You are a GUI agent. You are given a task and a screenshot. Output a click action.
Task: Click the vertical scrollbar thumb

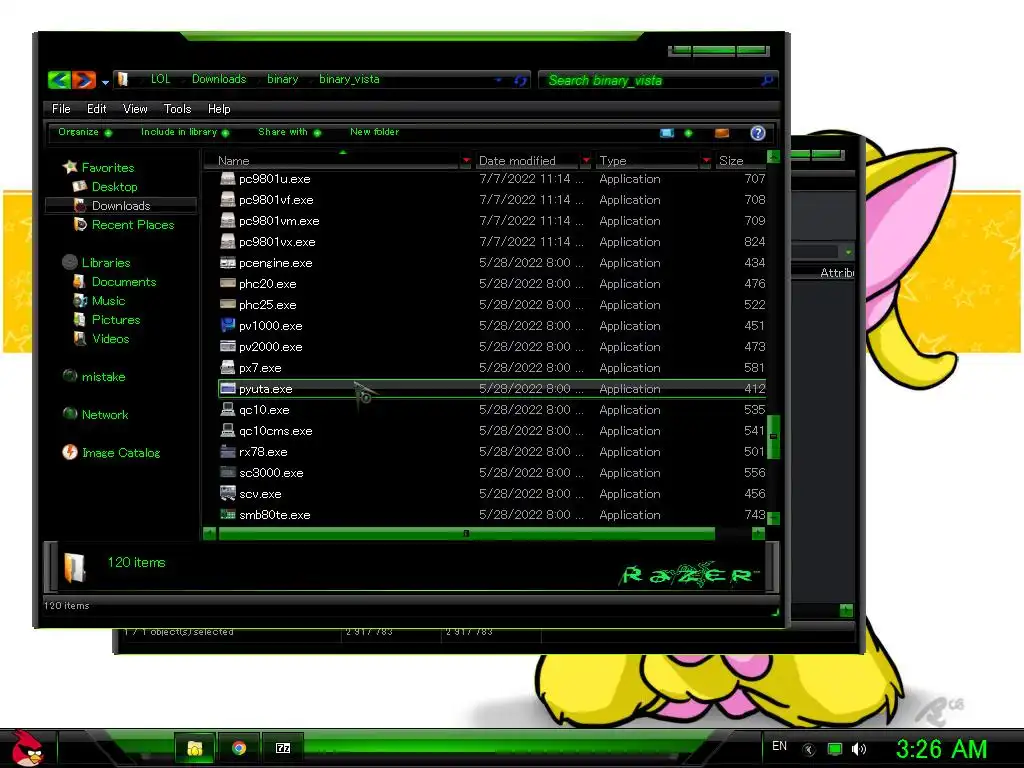point(773,436)
